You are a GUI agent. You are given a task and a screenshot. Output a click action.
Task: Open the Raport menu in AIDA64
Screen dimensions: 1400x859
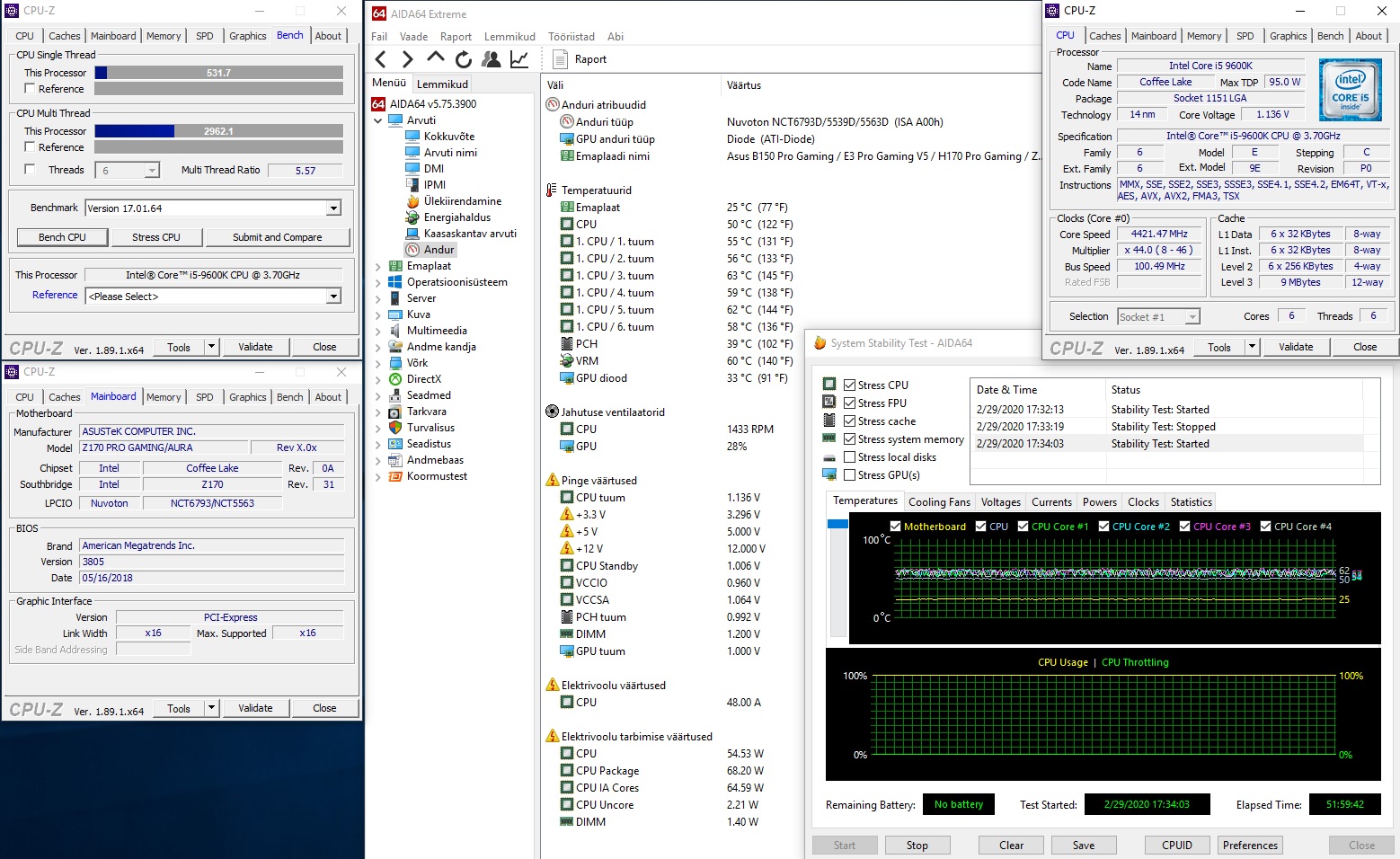(x=456, y=37)
